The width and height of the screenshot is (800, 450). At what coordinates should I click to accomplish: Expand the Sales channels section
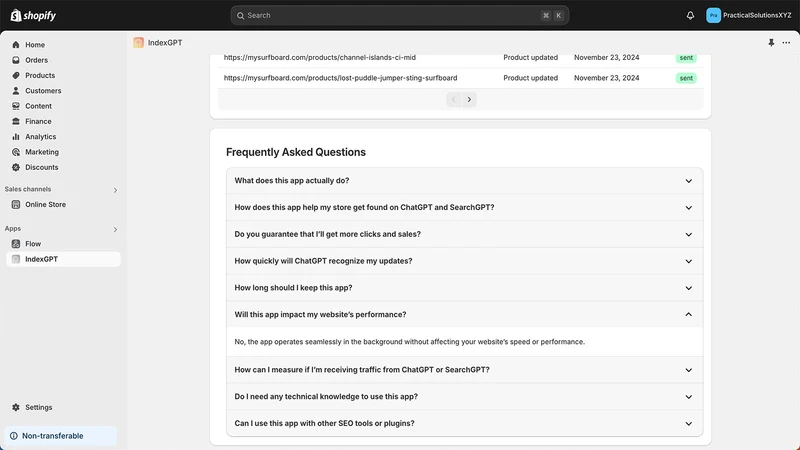115,190
